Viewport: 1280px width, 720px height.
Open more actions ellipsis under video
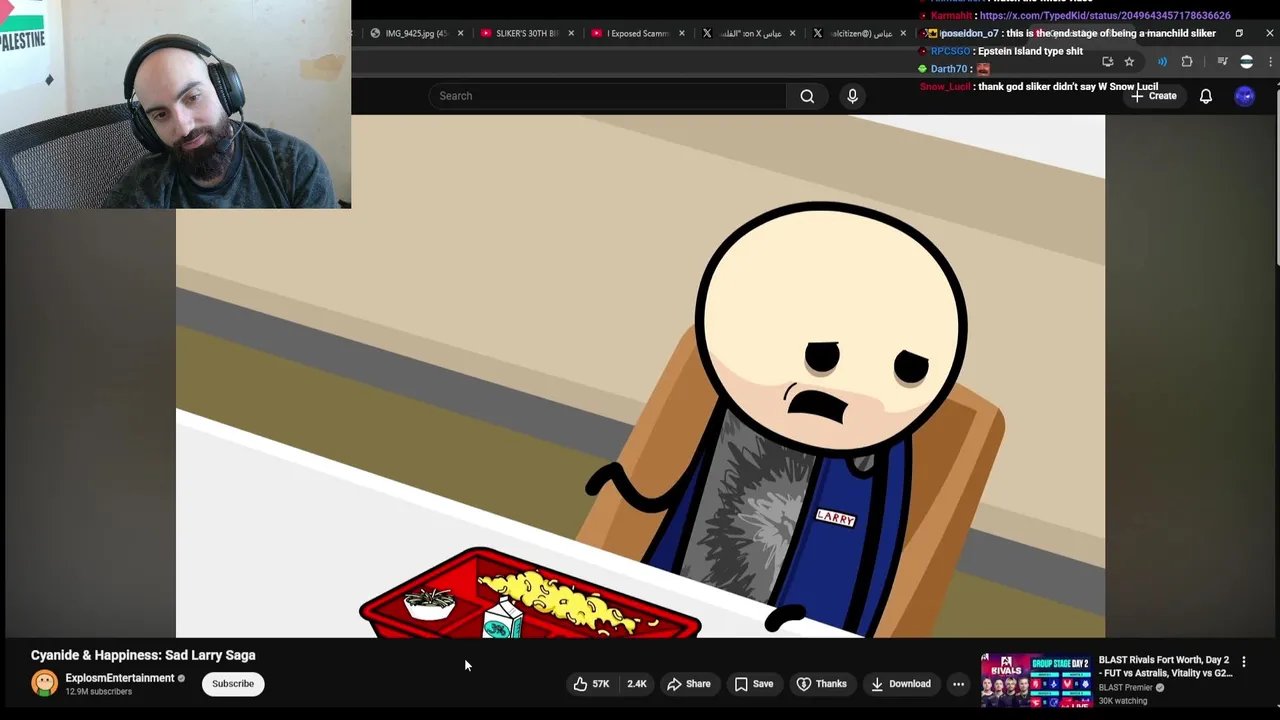point(958,684)
